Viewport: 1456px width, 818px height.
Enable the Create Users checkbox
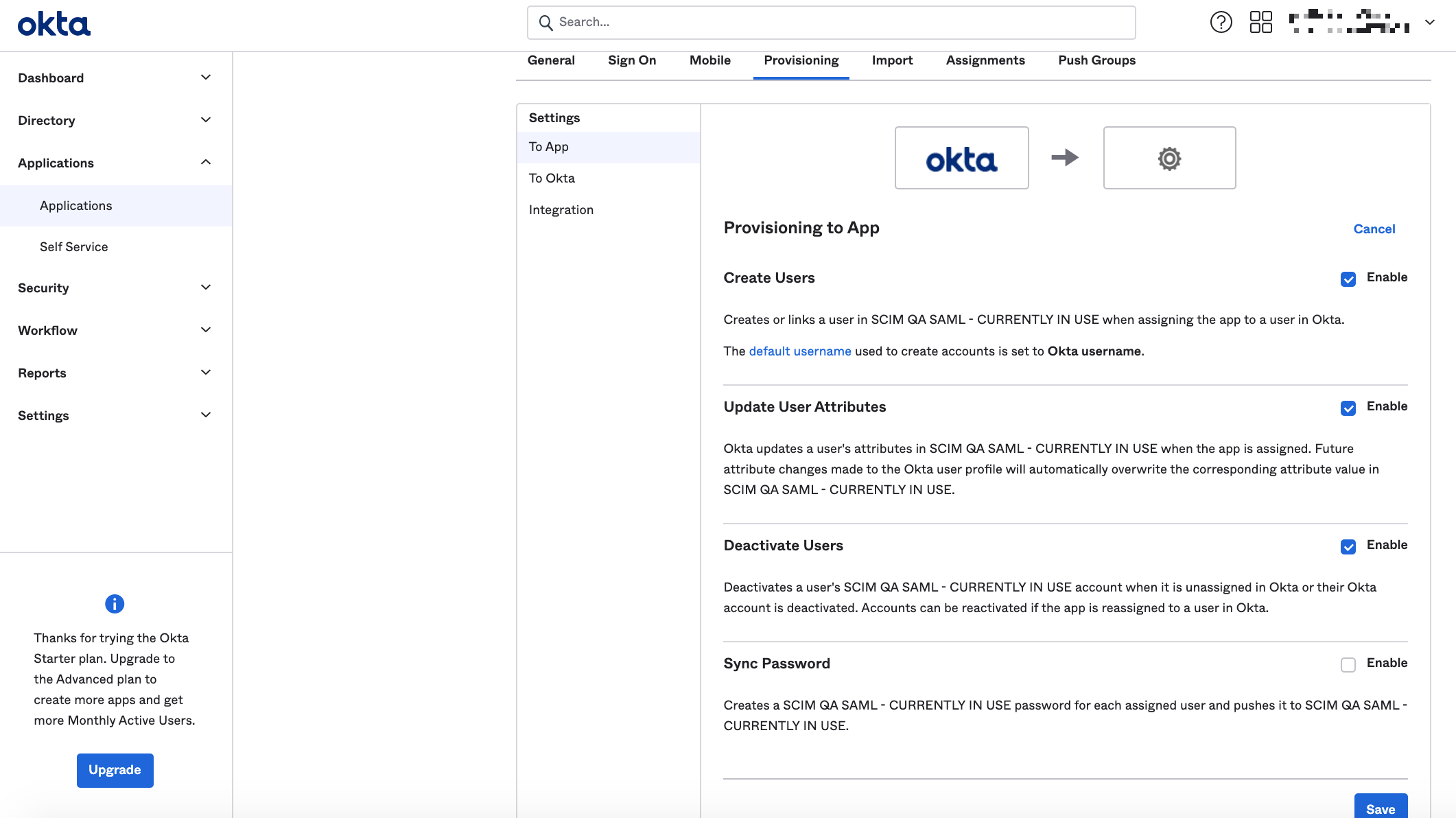pyautogui.click(x=1348, y=279)
